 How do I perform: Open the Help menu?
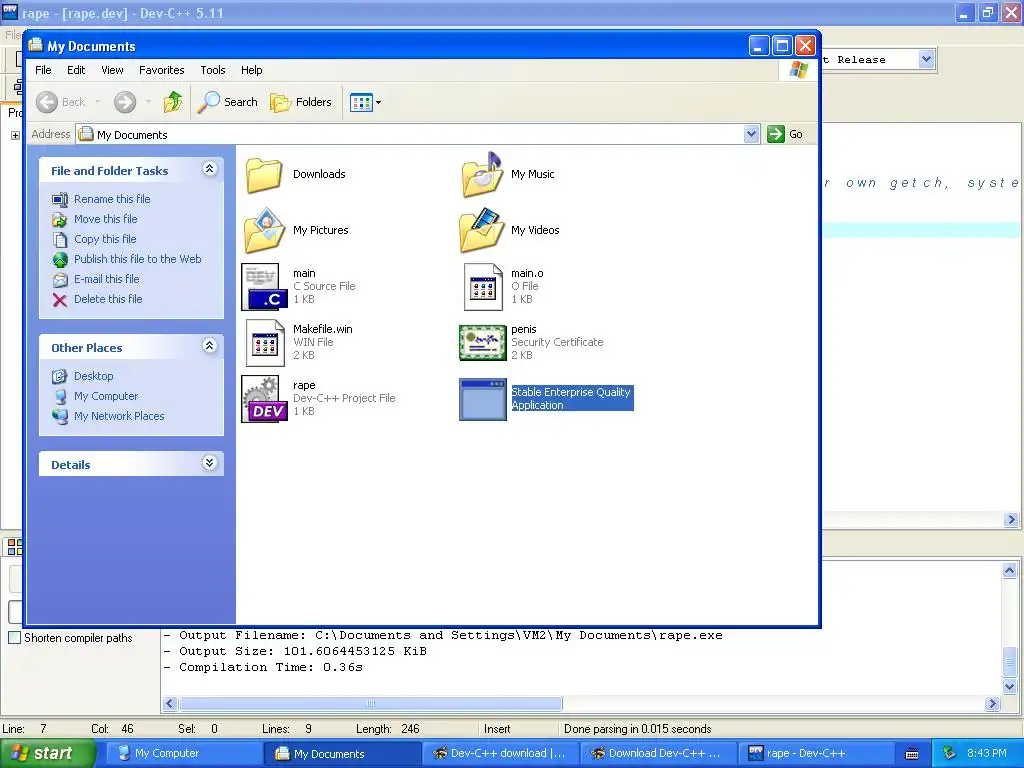[x=251, y=70]
